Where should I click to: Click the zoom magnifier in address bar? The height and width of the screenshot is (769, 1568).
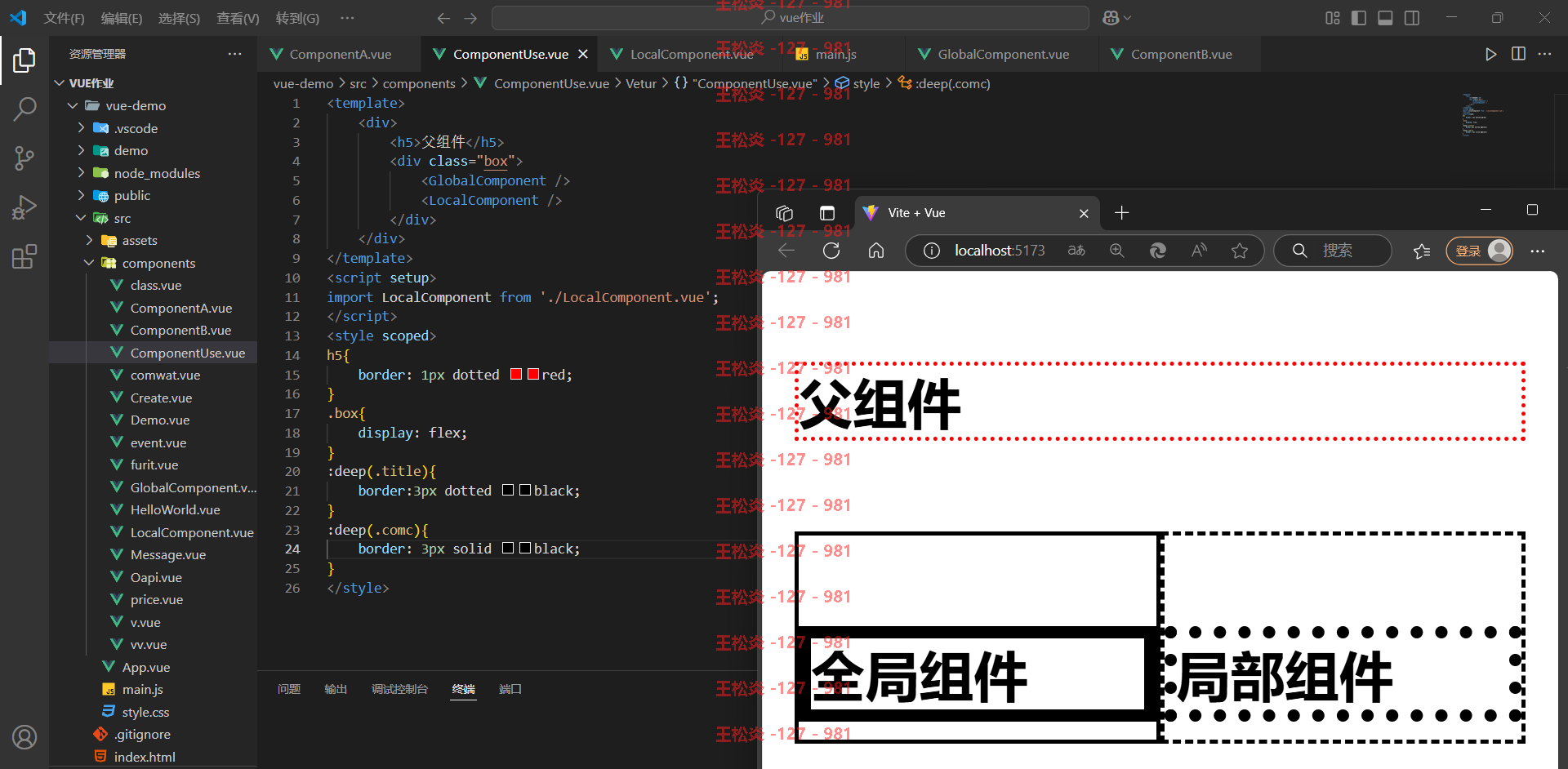[1117, 251]
